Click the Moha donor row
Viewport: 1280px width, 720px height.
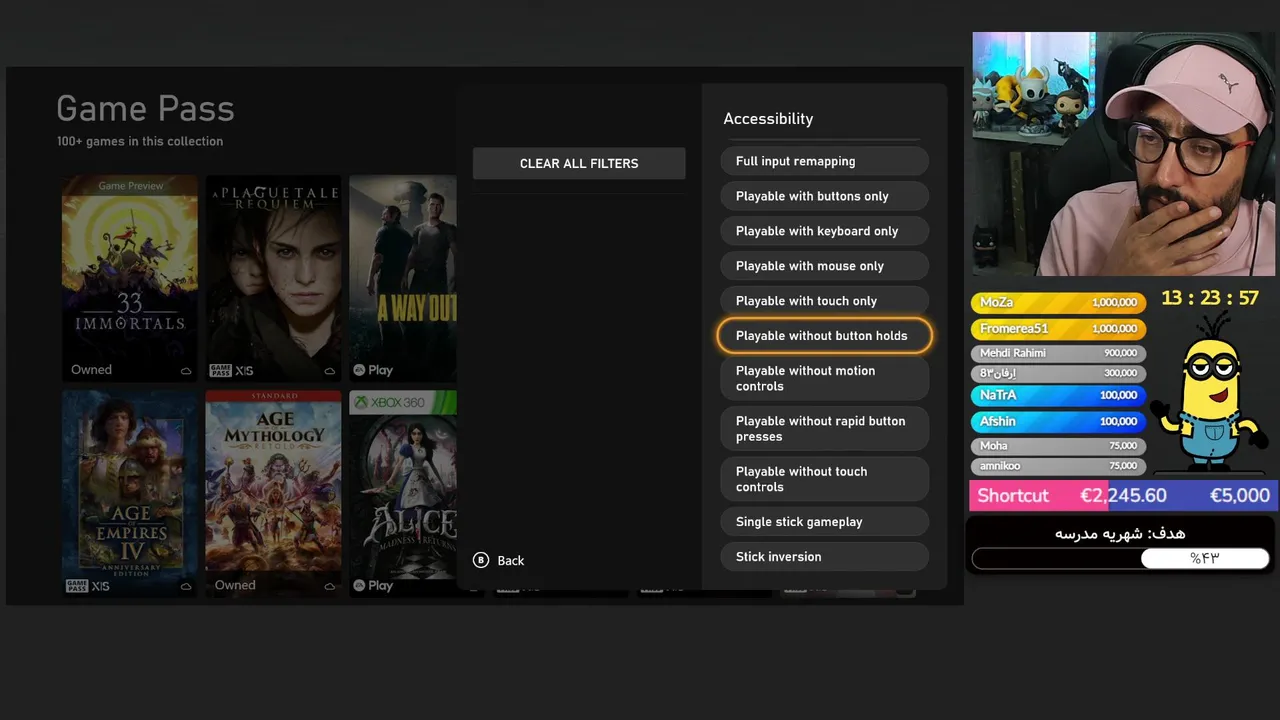point(1058,446)
